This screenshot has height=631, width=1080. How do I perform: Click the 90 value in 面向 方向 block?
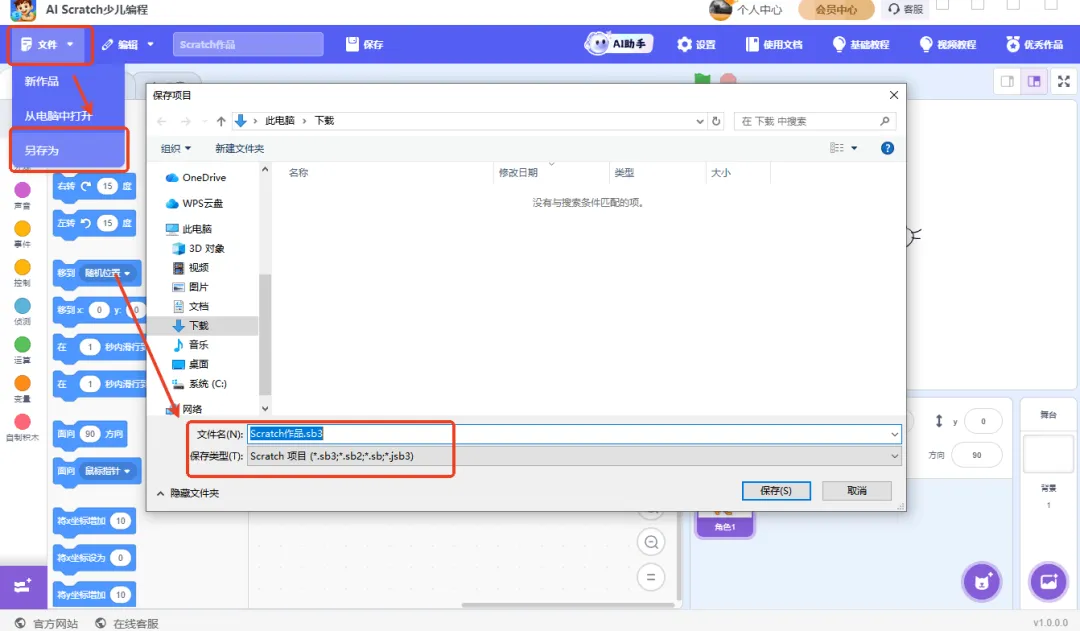pyautogui.click(x=90, y=434)
